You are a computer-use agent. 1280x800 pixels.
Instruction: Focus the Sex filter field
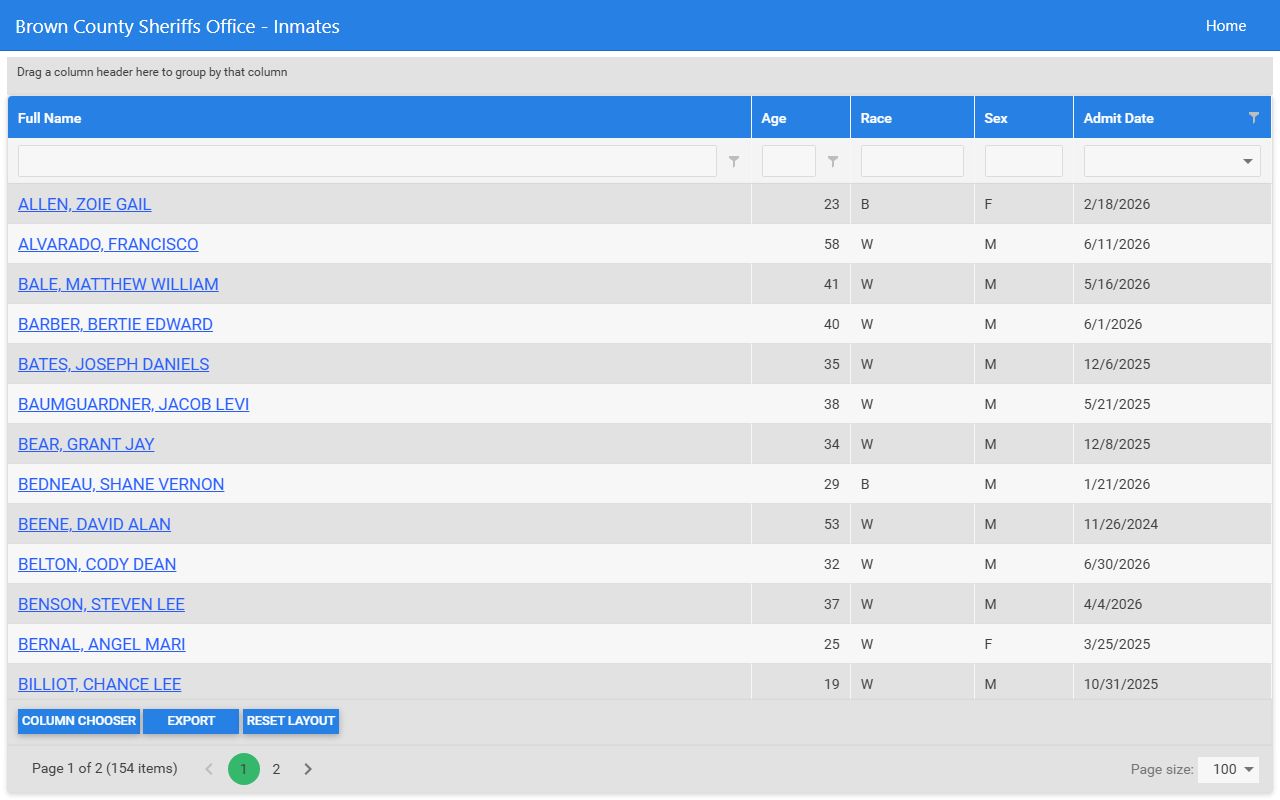pyautogui.click(x=1024, y=161)
